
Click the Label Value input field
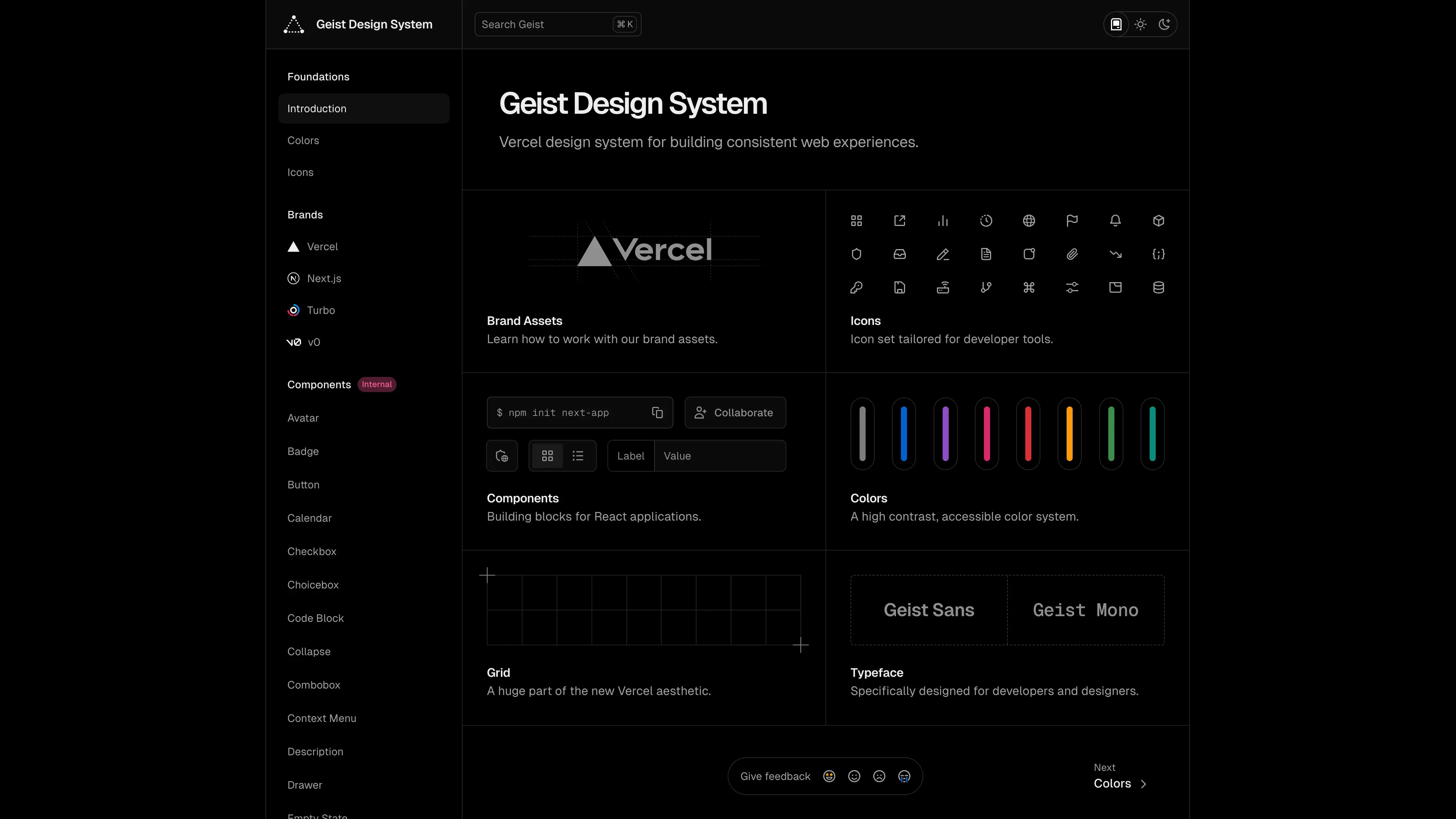click(697, 455)
